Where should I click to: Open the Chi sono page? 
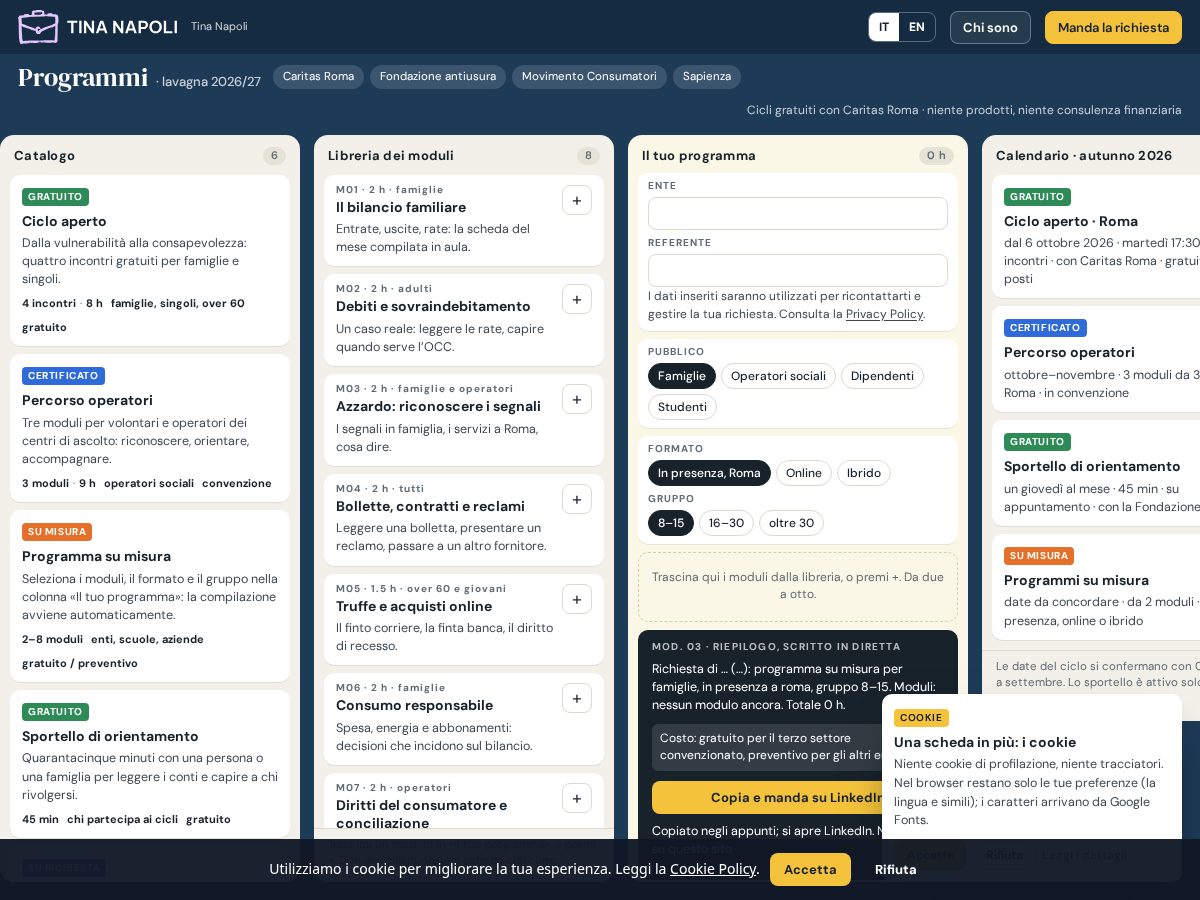(x=990, y=27)
